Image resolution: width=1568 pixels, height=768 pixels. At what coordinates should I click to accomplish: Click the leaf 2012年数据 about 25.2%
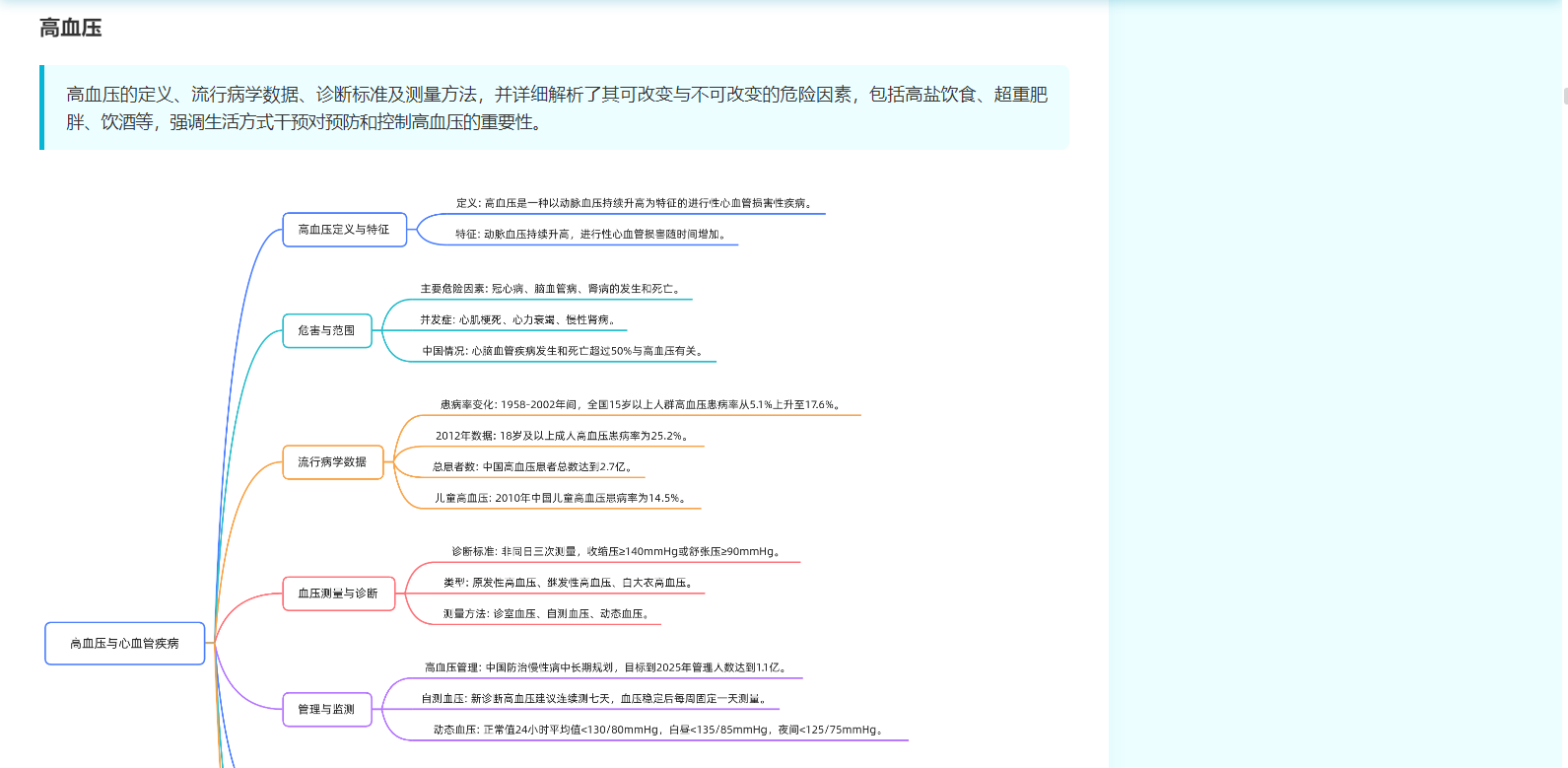coord(564,436)
